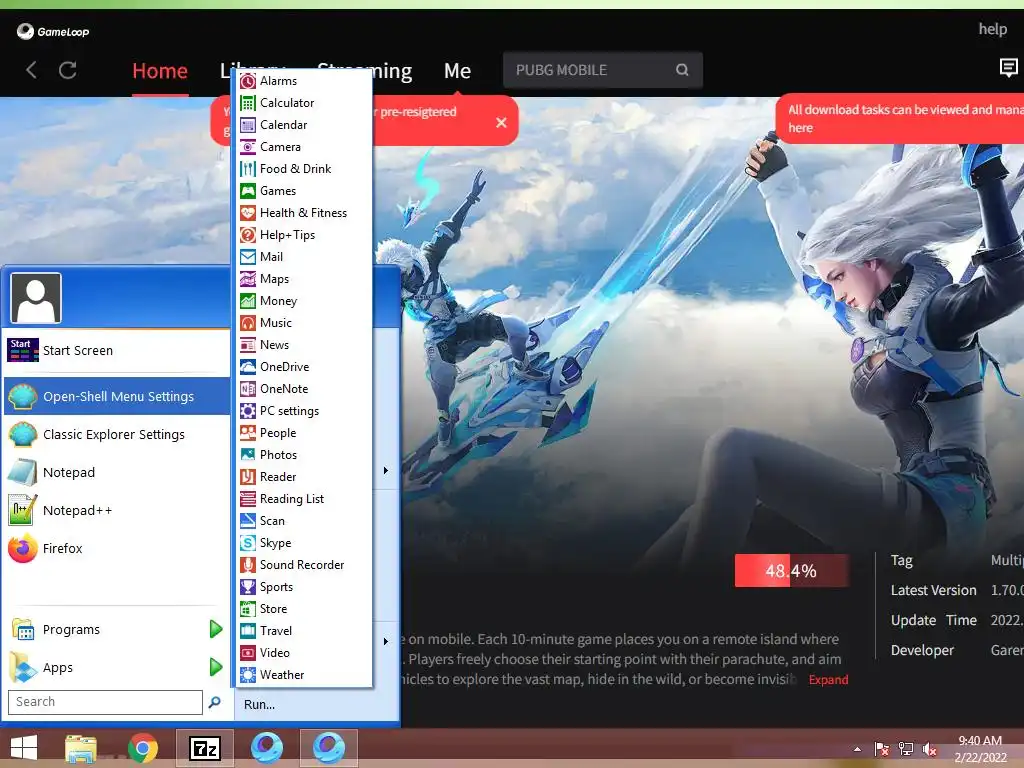This screenshot has height=768, width=1024.
Task: Open File Explorer from taskbar
Action: [x=81, y=748]
